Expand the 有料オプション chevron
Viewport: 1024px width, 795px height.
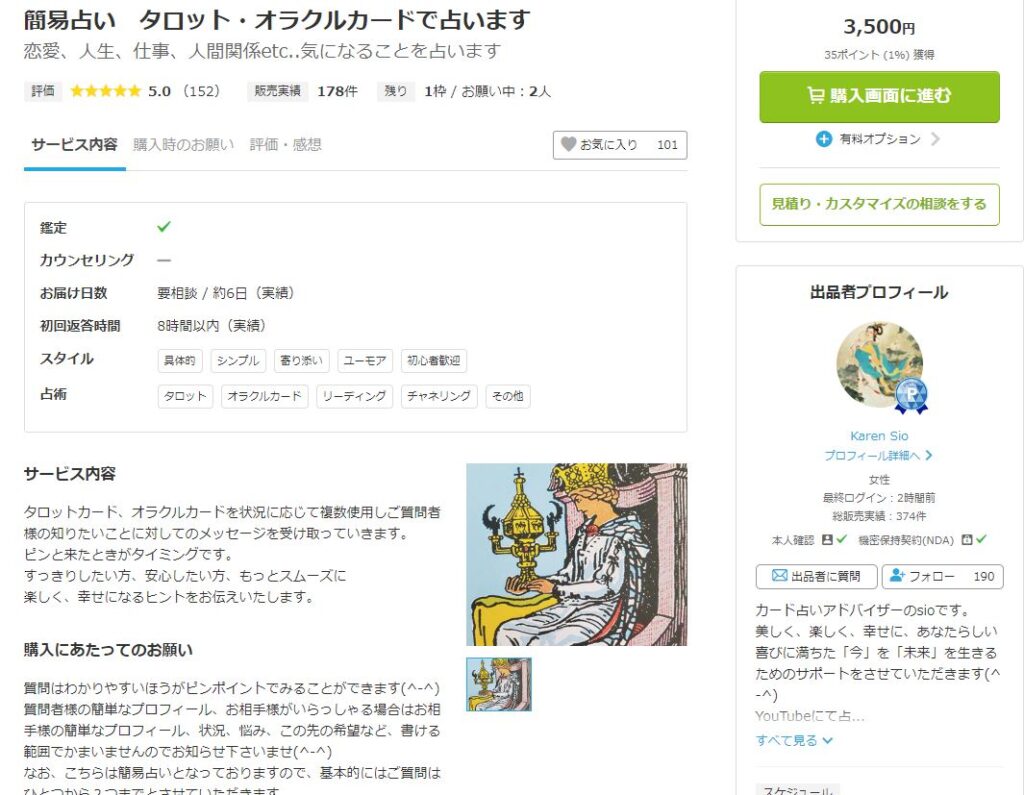pyautogui.click(x=935, y=139)
